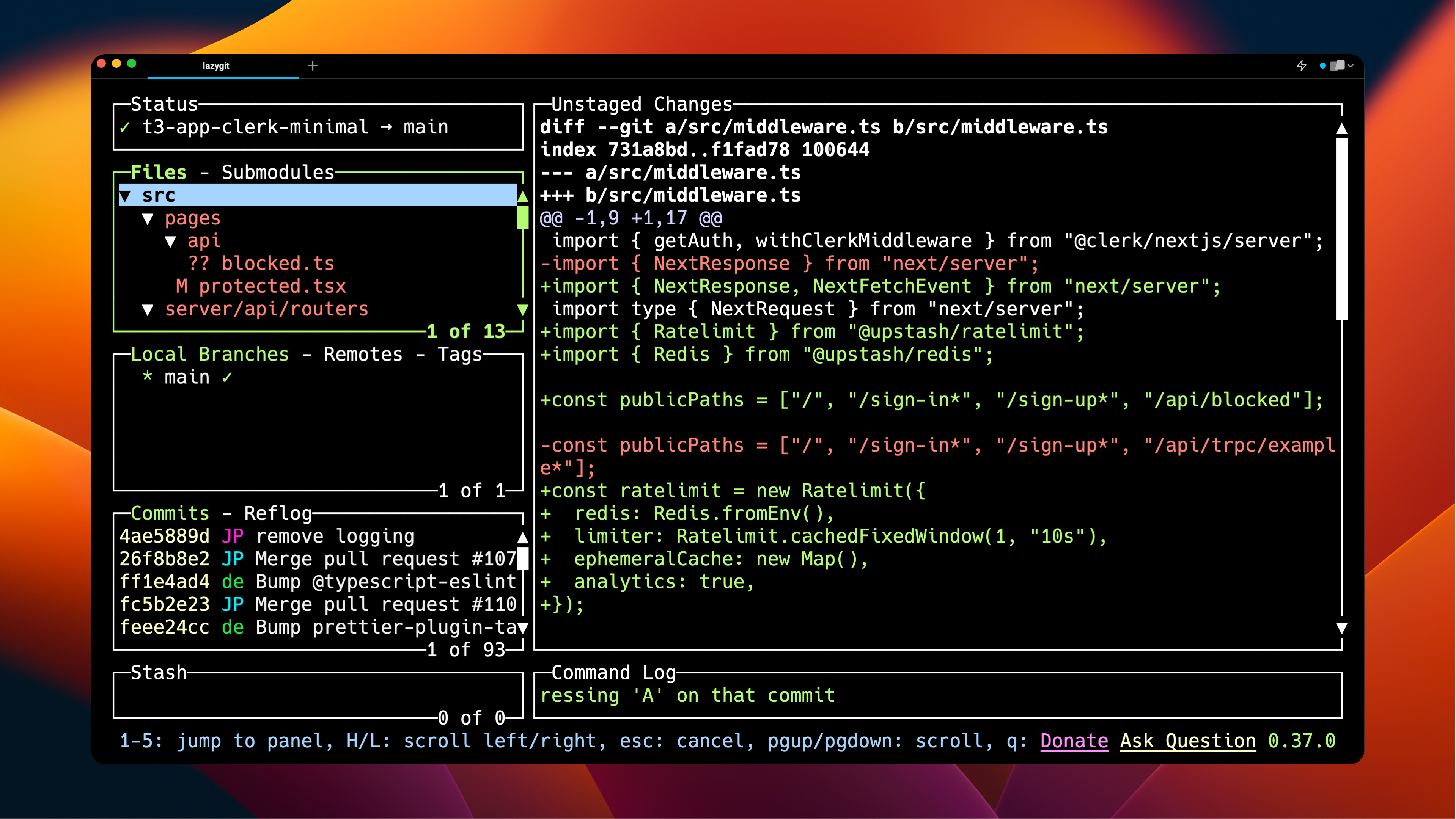
Task: Open the Donate link
Action: [1074, 741]
